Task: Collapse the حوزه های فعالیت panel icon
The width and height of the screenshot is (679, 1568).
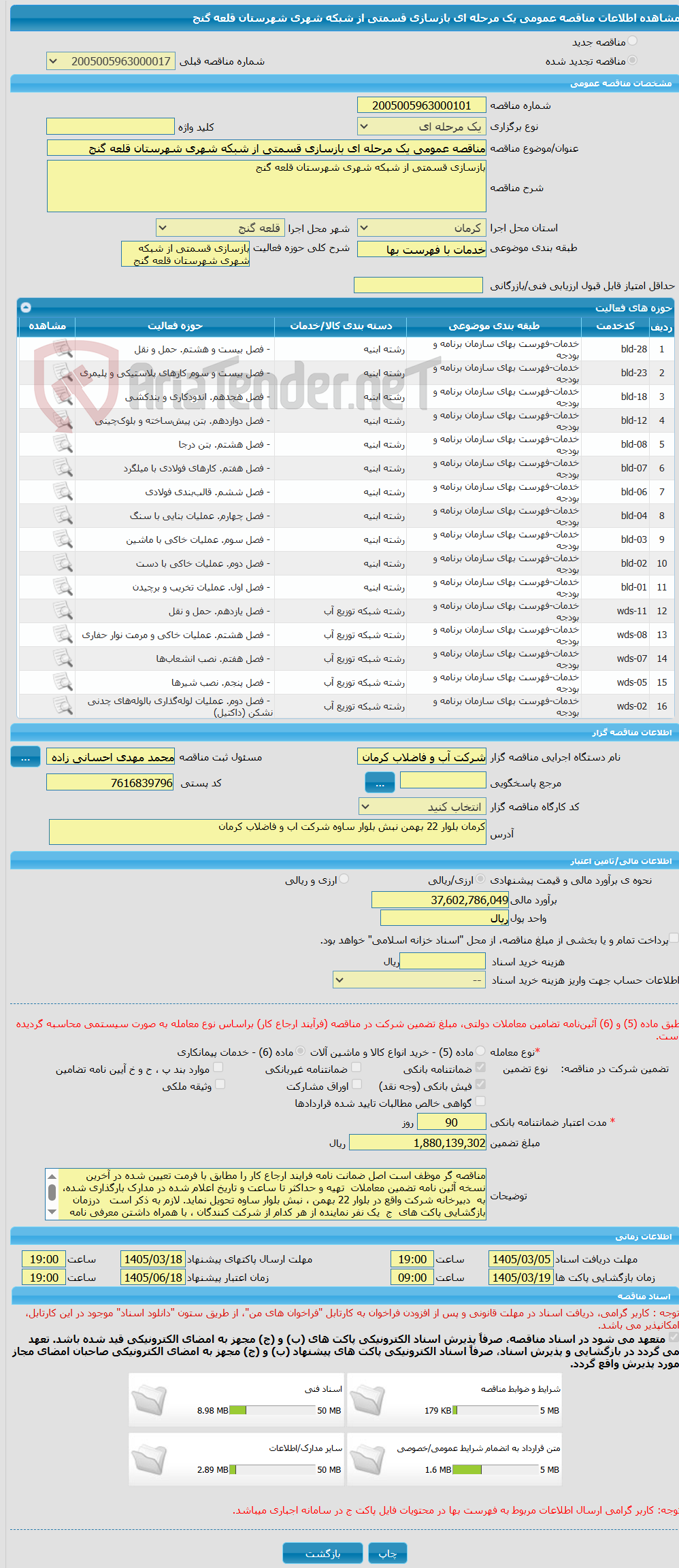Action: (x=26, y=307)
